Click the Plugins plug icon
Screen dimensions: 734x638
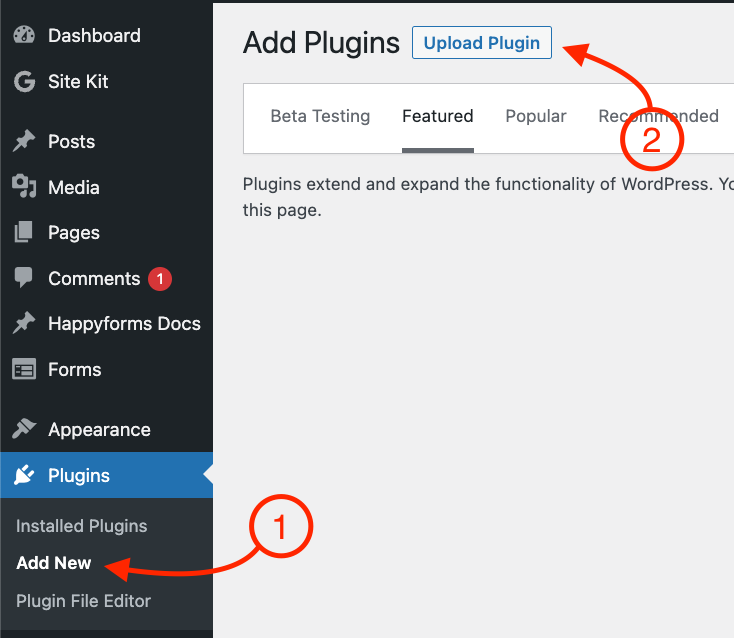pyautogui.click(x=24, y=475)
